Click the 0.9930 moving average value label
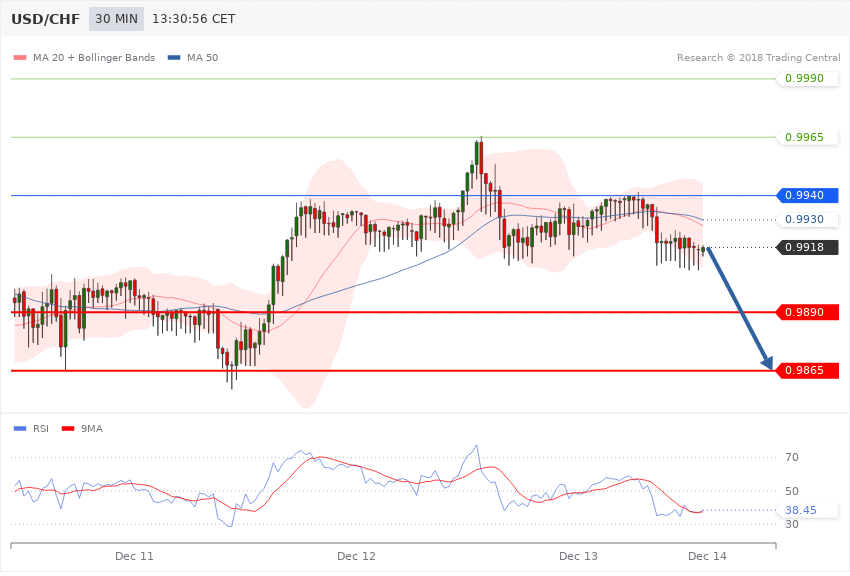The width and height of the screenshot is (850, 576). [808, 219]
